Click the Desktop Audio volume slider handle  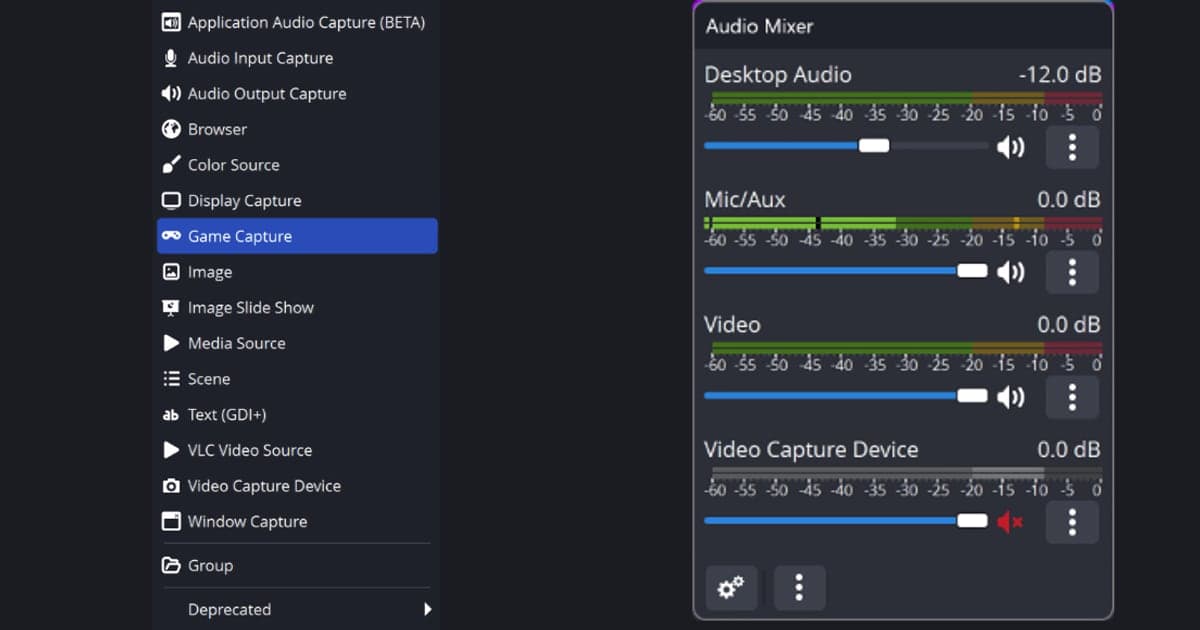[x=874, y=146]
